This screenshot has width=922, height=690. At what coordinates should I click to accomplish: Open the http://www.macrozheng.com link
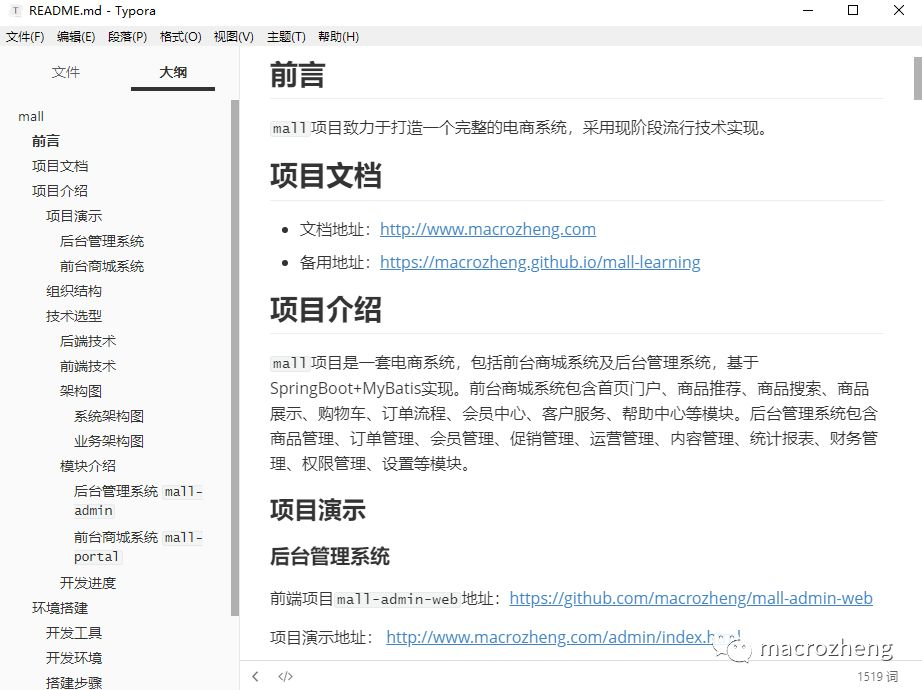(487, 229)
